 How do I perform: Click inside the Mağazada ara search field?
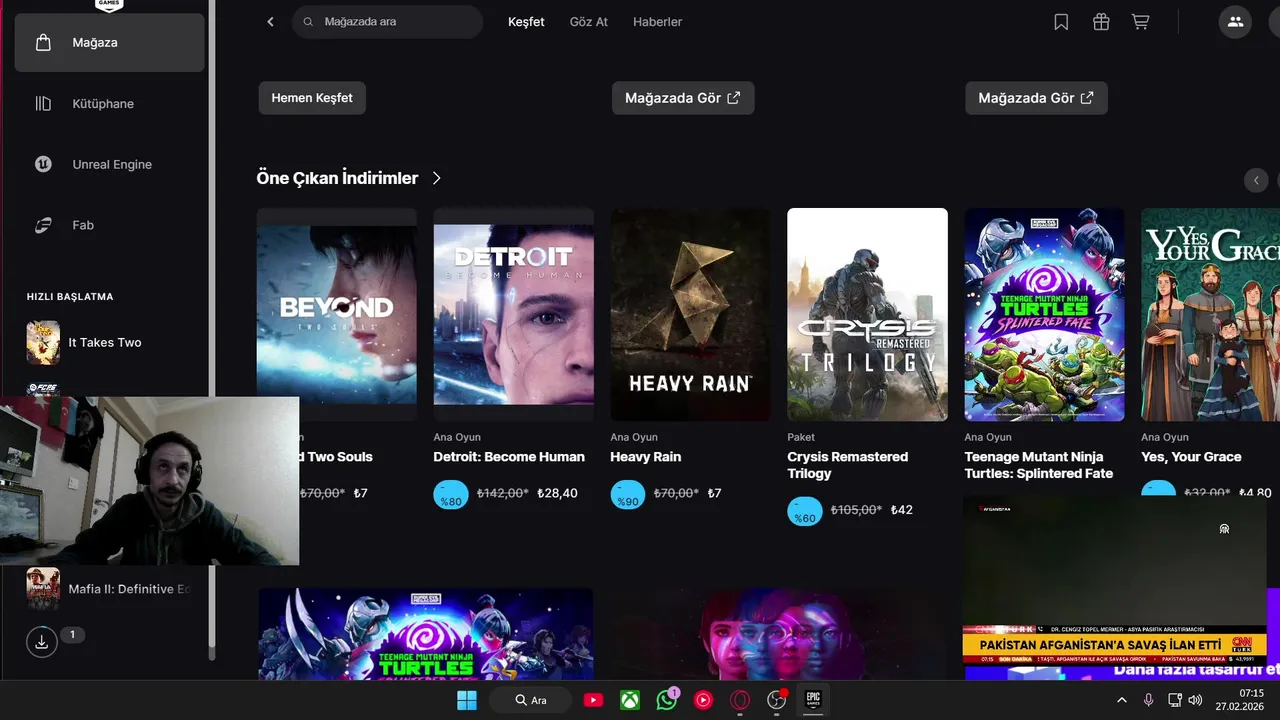tap(388, 22)
